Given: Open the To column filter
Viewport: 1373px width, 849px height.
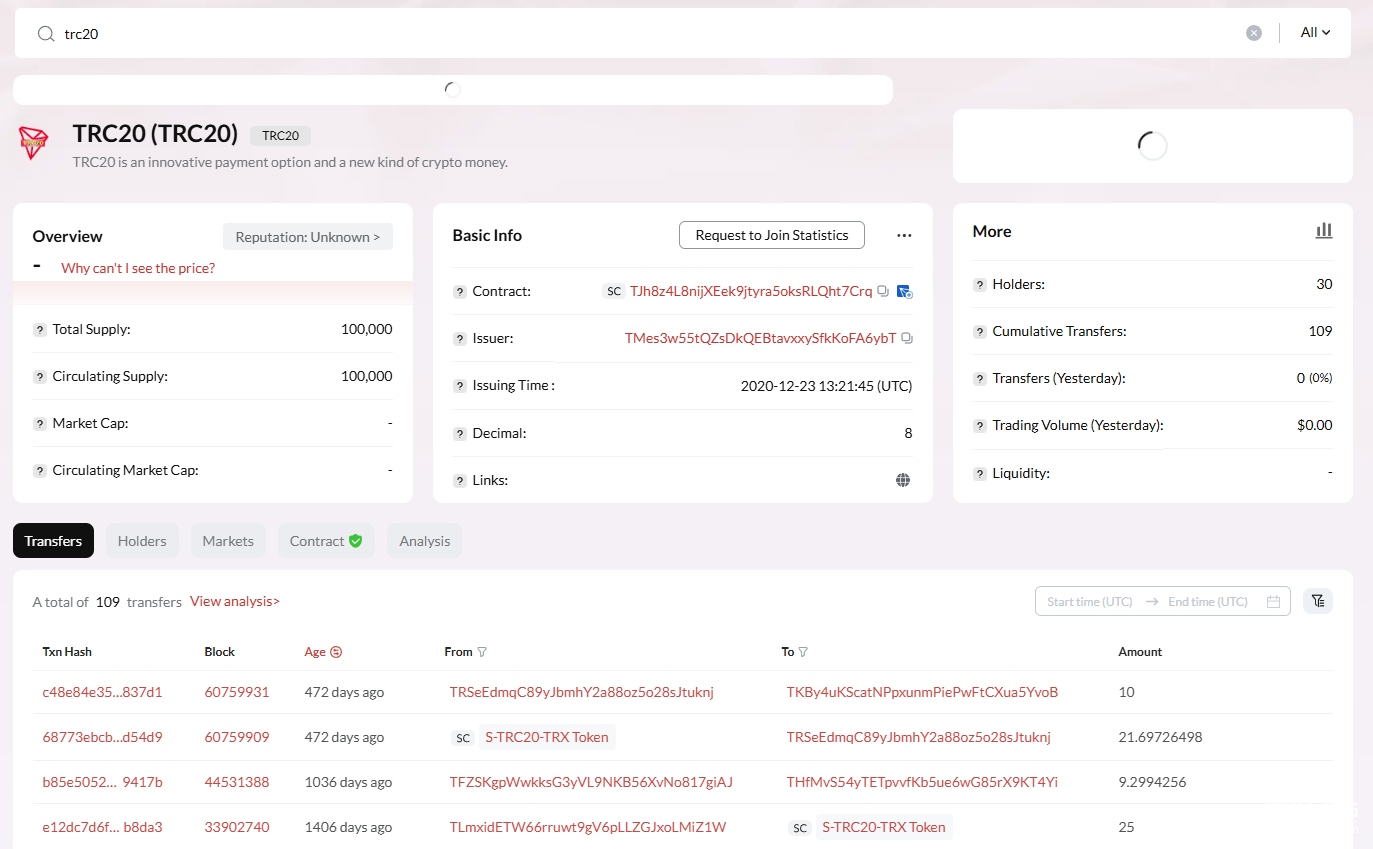Looking at the screenshot, I should pyautogui.click(x=803, y=652).
